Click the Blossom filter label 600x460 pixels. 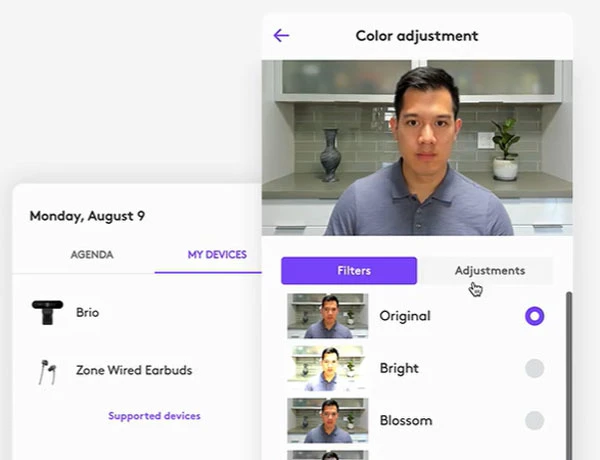[x=406, y=421]
